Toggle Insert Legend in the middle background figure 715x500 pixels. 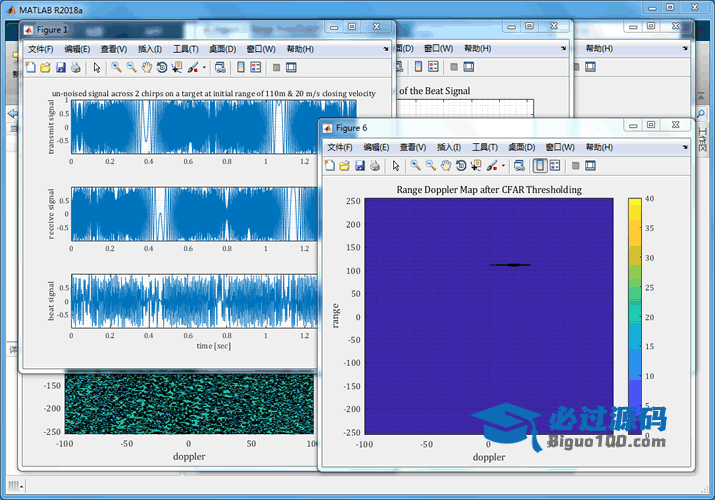click(433, 67)
